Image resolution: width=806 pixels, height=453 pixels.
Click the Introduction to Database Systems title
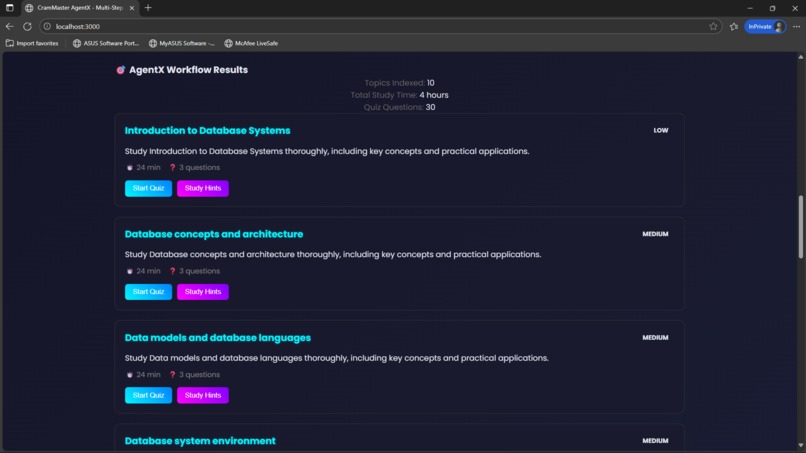(207, 131)
